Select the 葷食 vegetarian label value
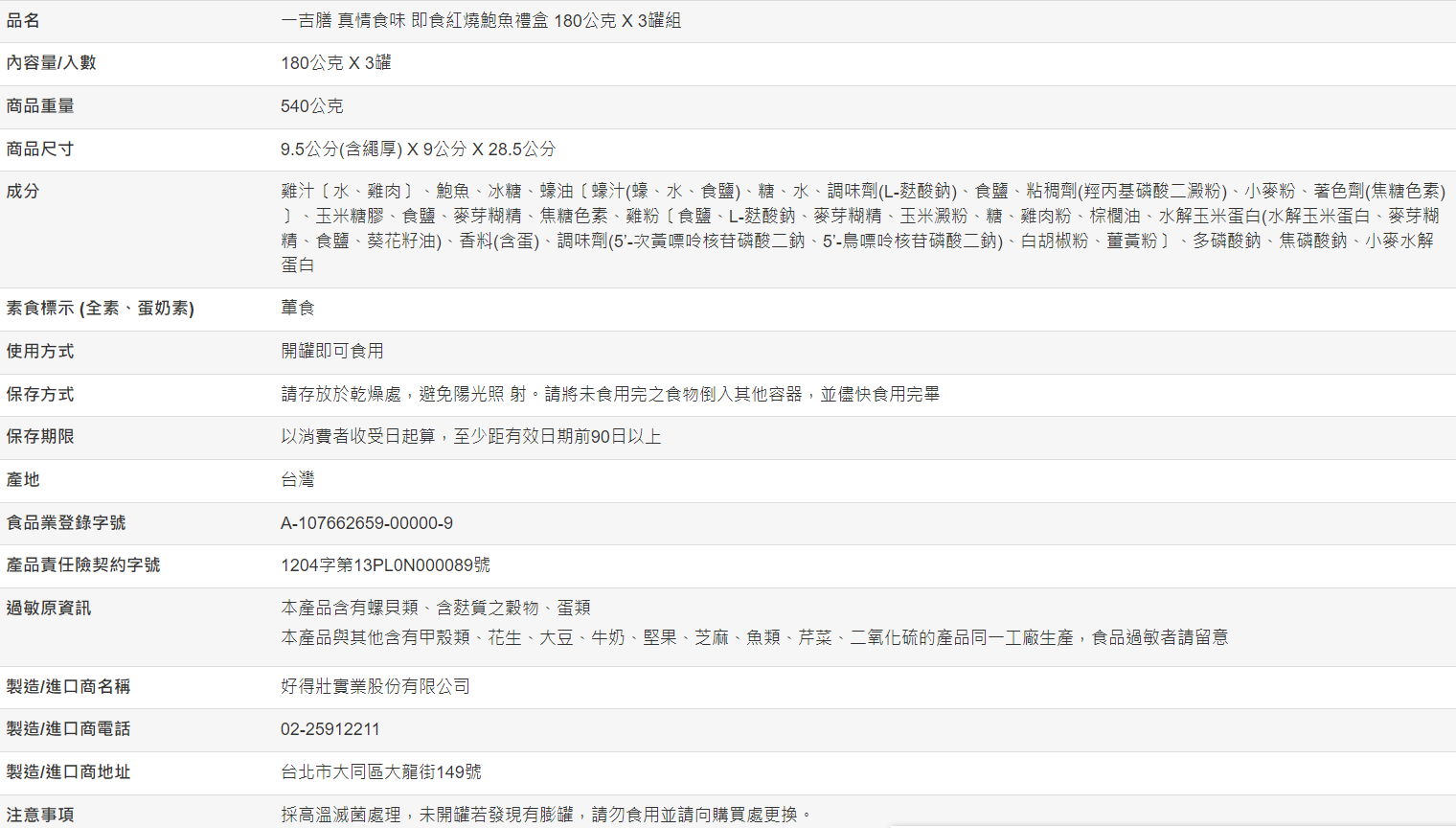The image size is (1456, 828). 298,309
